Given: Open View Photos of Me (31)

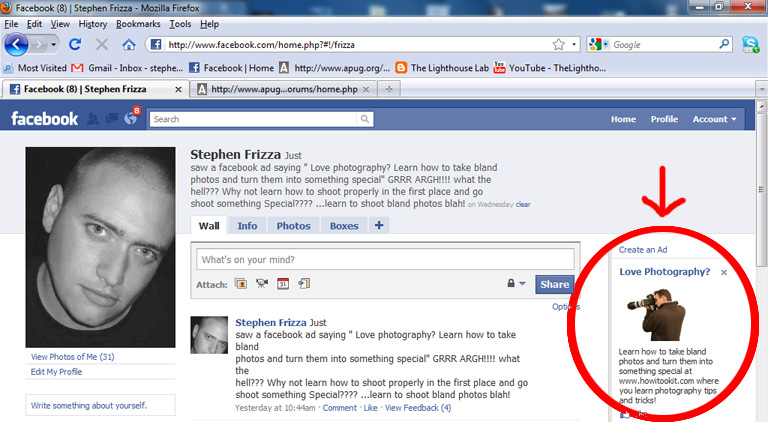Looking at the screenshot, I should (x=72, y=357).
